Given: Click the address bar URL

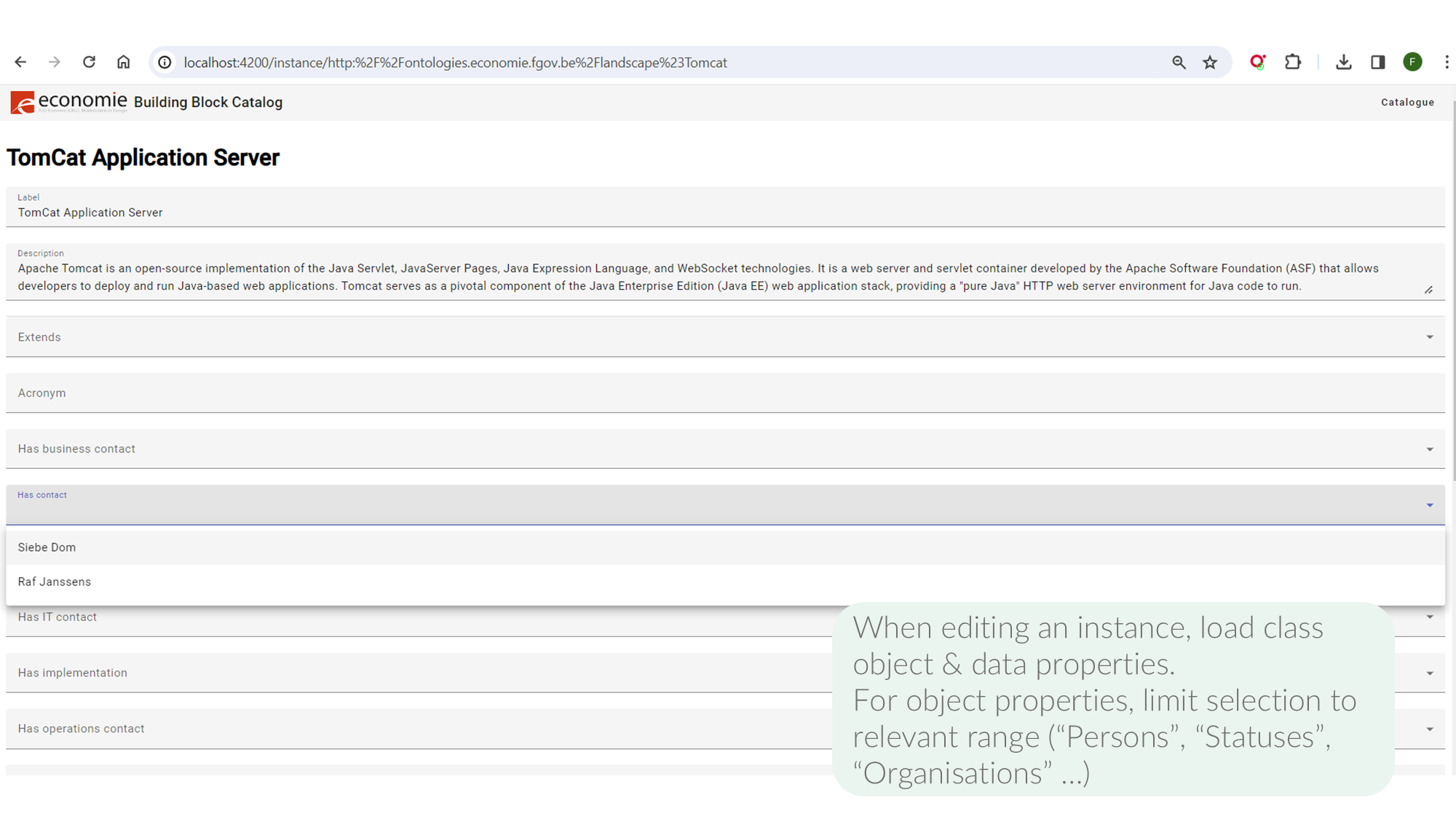Looking at the screenshot, I should pos(455,63).
